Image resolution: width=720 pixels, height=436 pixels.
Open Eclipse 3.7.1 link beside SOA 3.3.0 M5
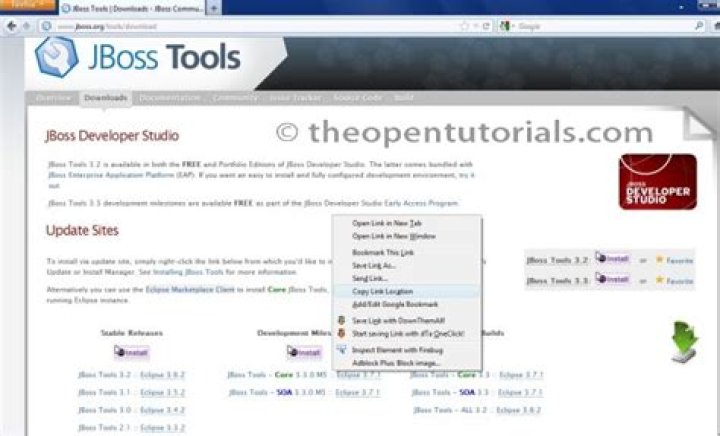coord(358,392)
